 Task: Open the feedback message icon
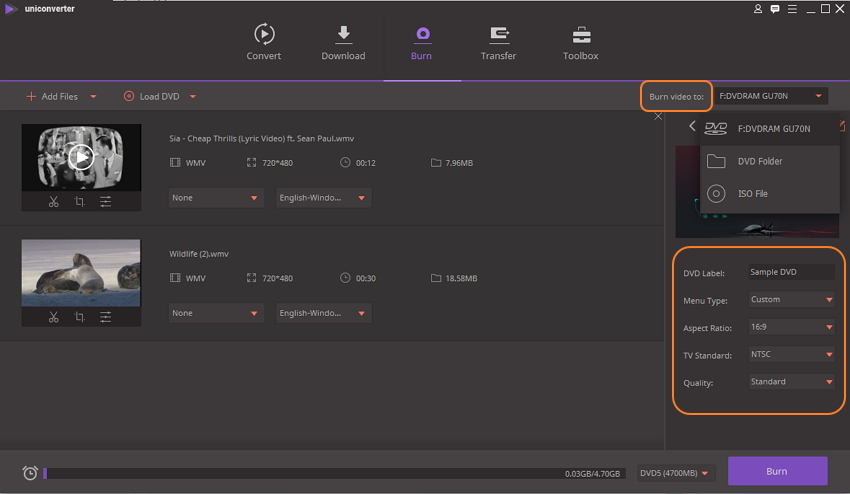tap(775, 9)
